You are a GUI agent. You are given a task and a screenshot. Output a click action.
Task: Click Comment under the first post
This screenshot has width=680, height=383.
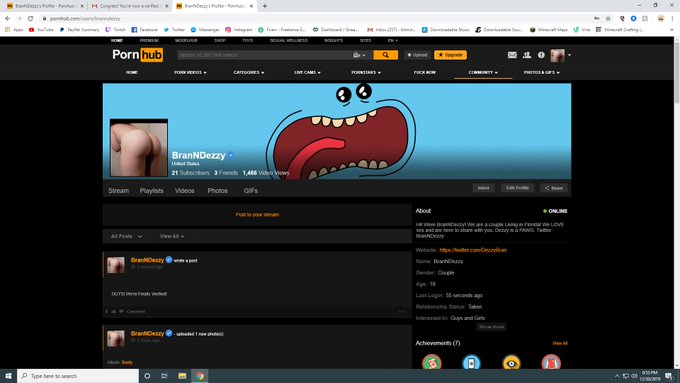coord(136,311)
